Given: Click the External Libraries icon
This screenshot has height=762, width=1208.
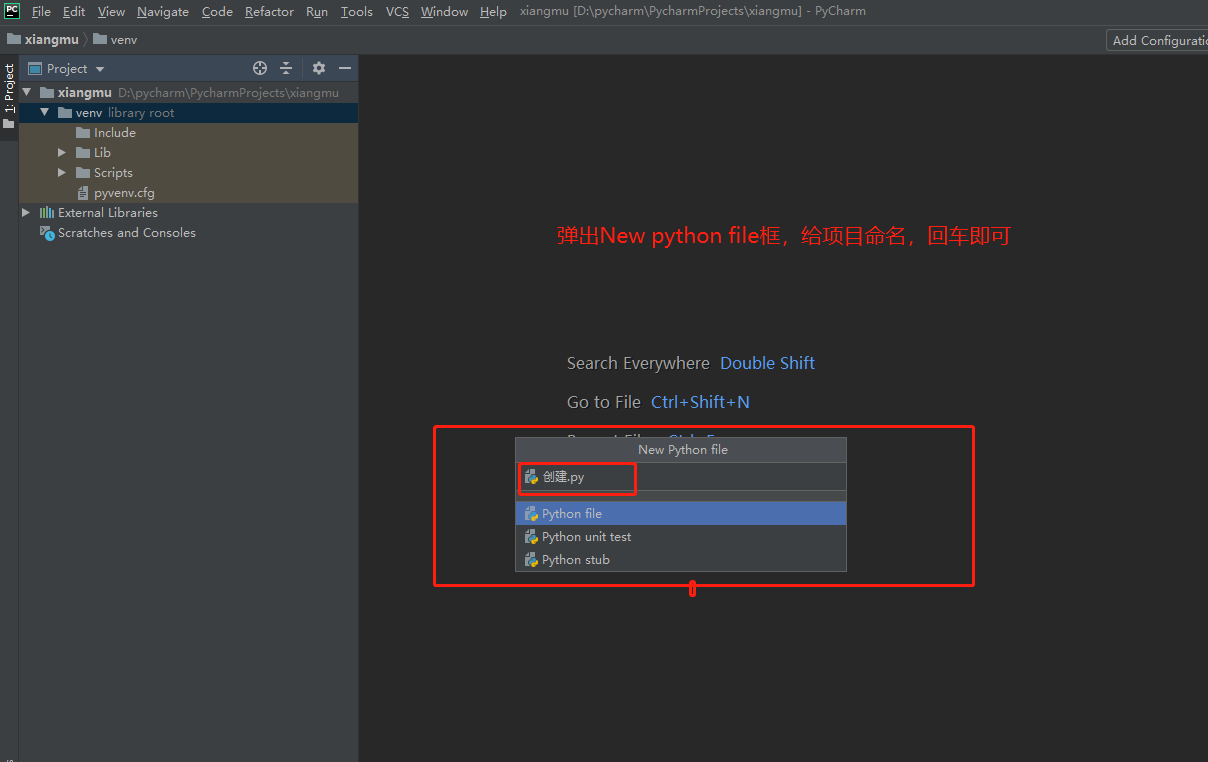Looking at the screenshot, I should pos(47,212).
